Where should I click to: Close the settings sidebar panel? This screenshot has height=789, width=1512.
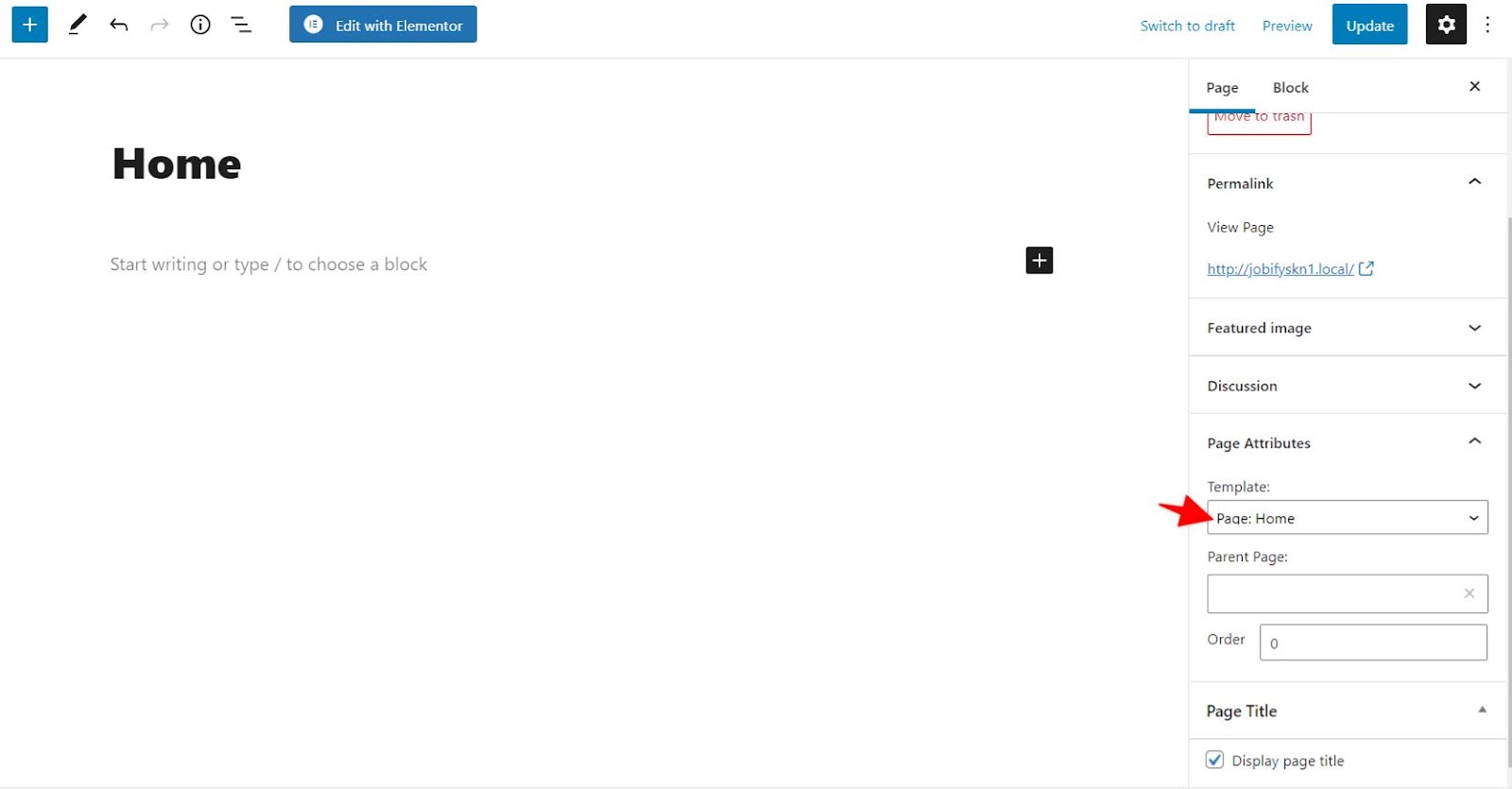[1474, 87]
